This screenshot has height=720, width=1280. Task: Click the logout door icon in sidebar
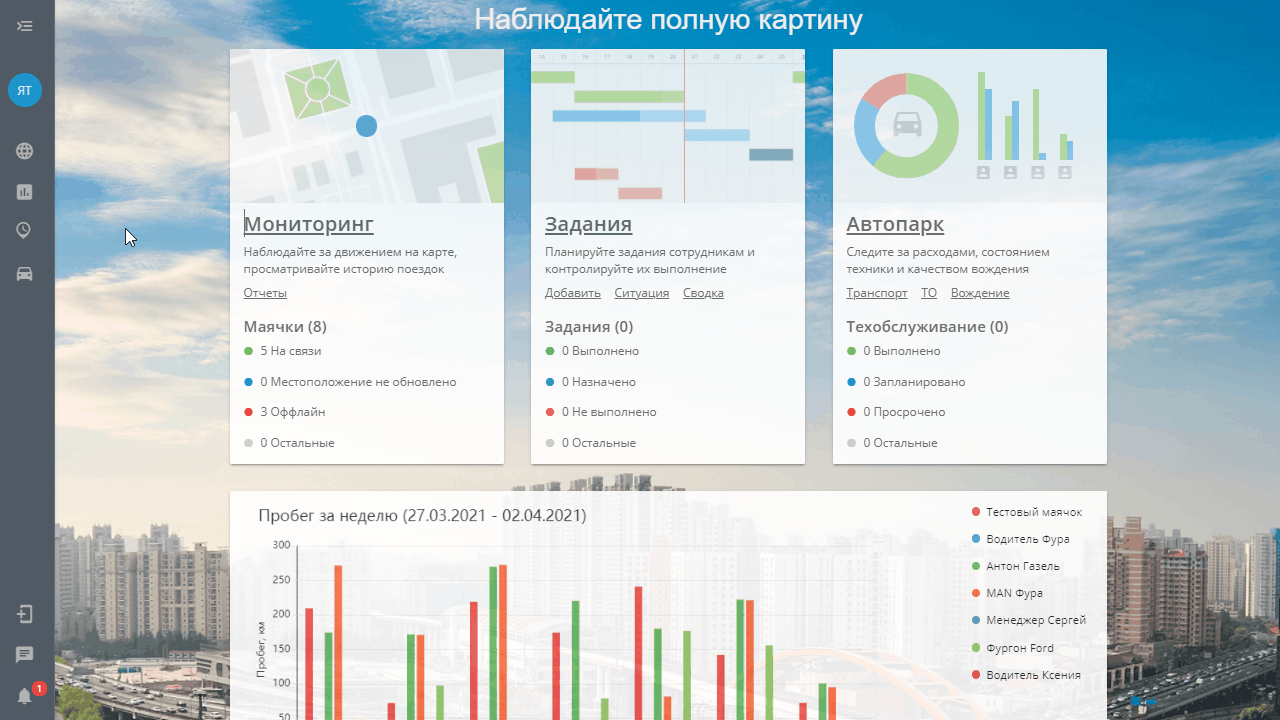[25, 614]
